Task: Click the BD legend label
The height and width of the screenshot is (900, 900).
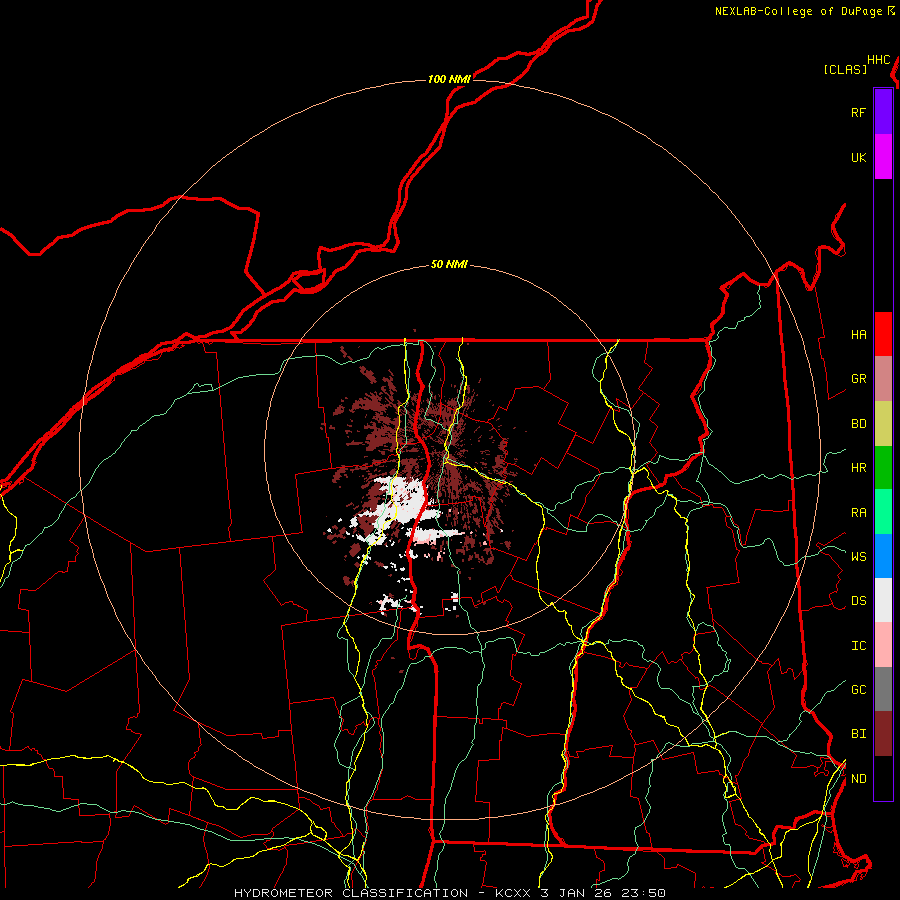Action: coord(858,424)
